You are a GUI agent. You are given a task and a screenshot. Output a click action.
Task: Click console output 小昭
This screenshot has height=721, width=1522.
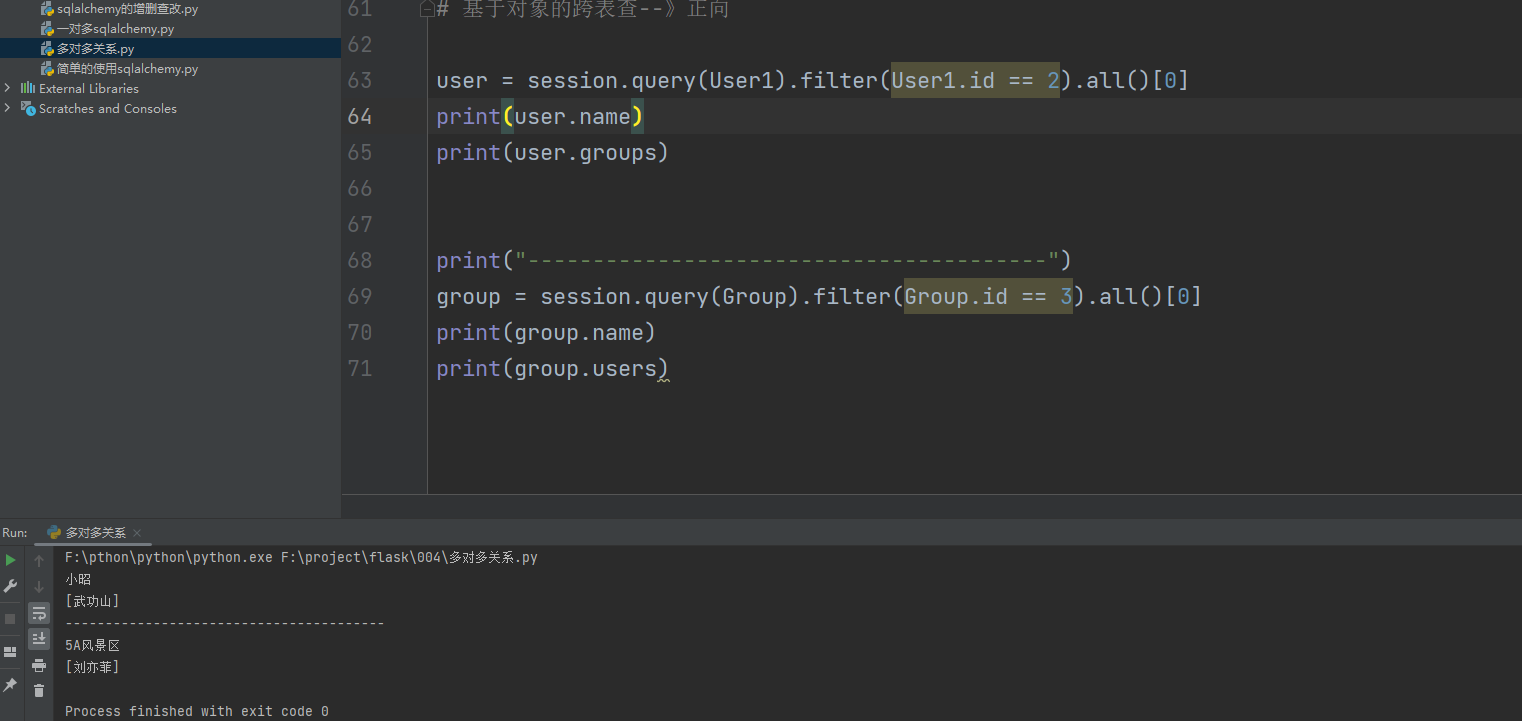pyautogui.click(x=78, y=579)
